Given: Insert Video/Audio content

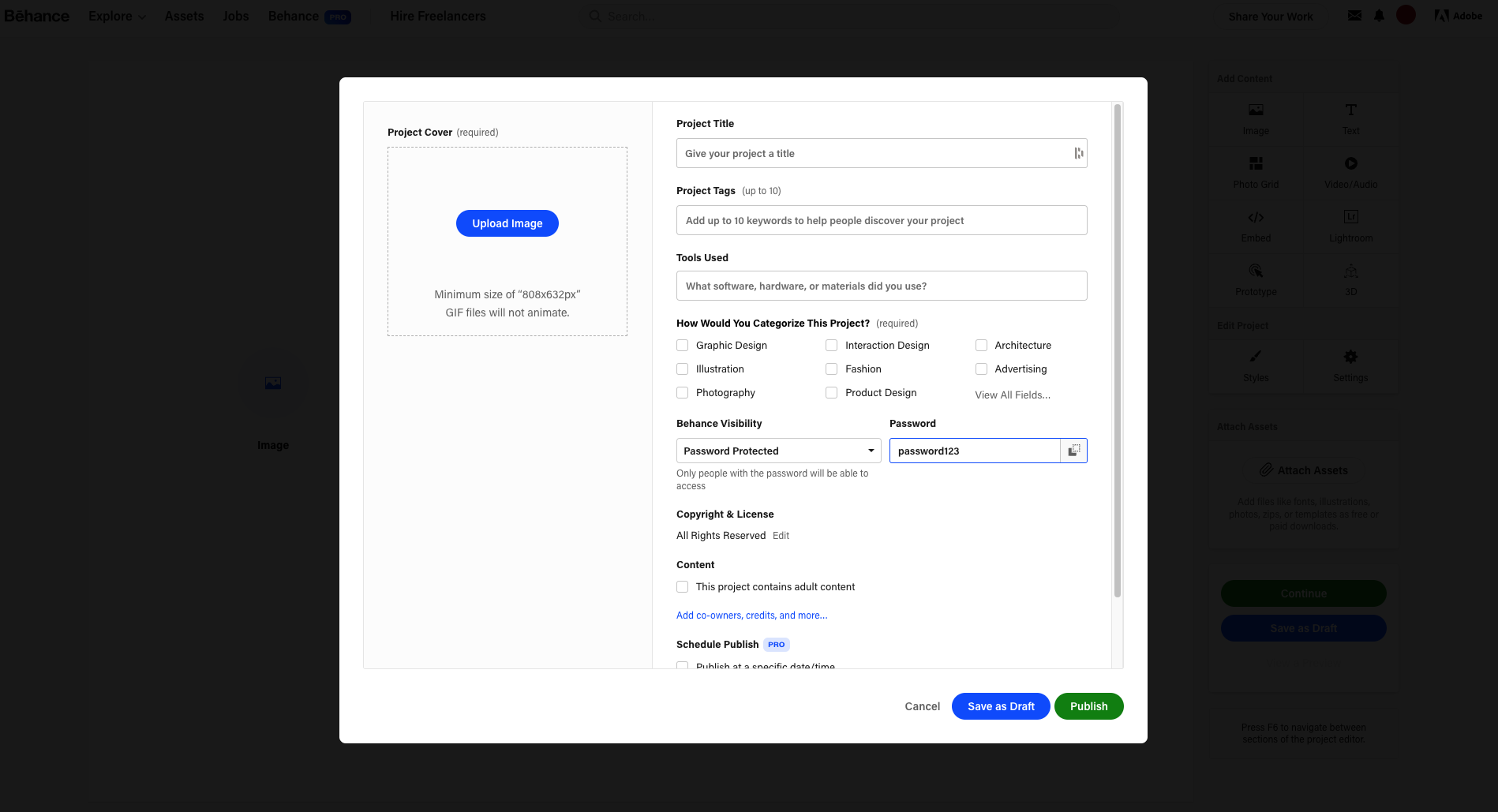Looking at the screenshot, I should 1350,172.
